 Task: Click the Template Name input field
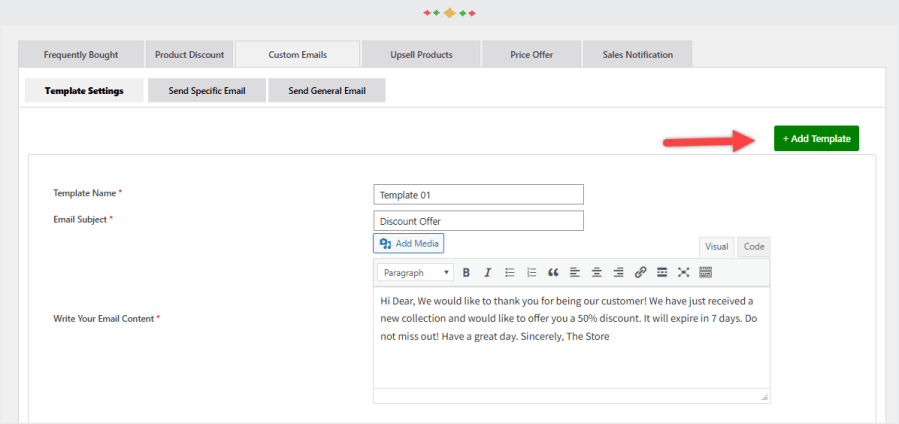click(478, 195)
